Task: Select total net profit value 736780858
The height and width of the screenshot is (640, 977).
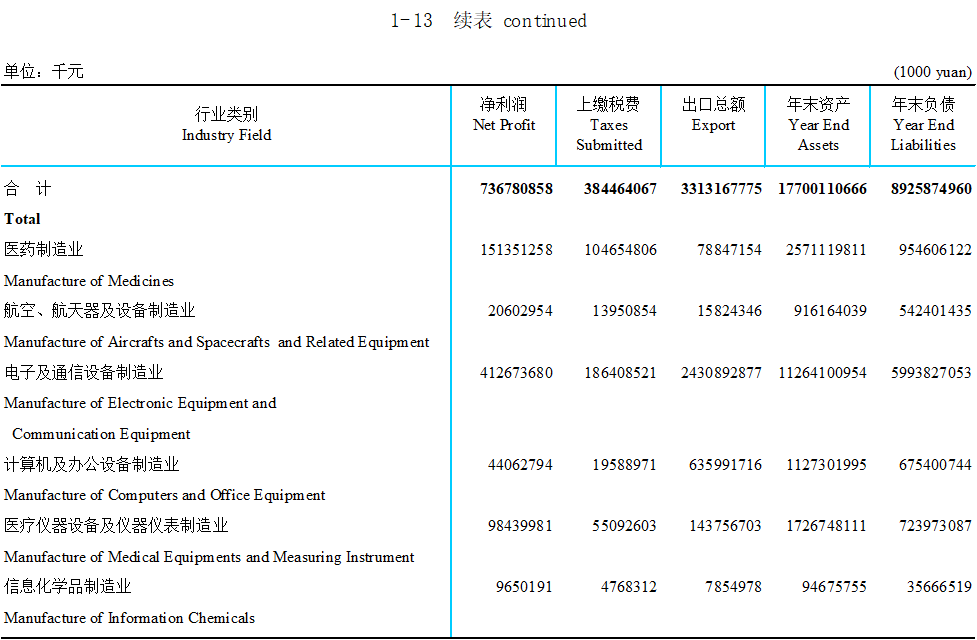Action: pyautogui.click(x=516, y=189)
